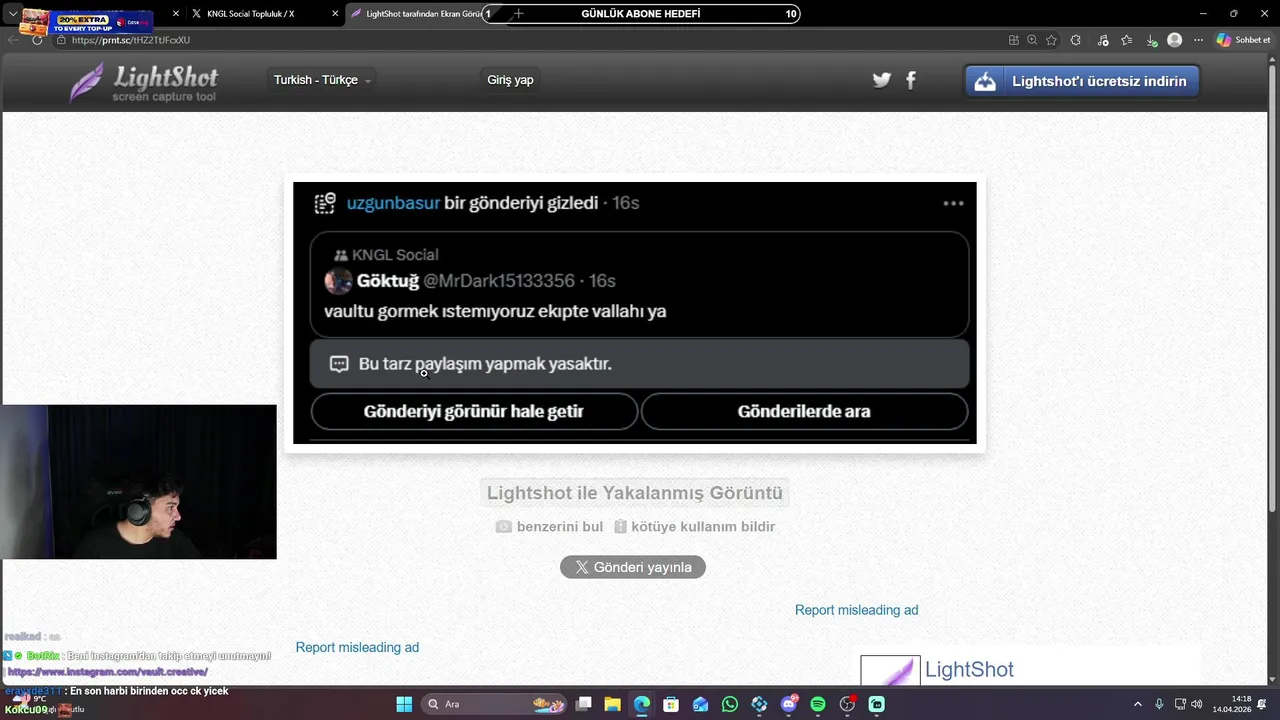The height and width of the screenshot is (720, 1280).
Task: Click "benzerini bul" link
Action: click(x=550, y=526)
